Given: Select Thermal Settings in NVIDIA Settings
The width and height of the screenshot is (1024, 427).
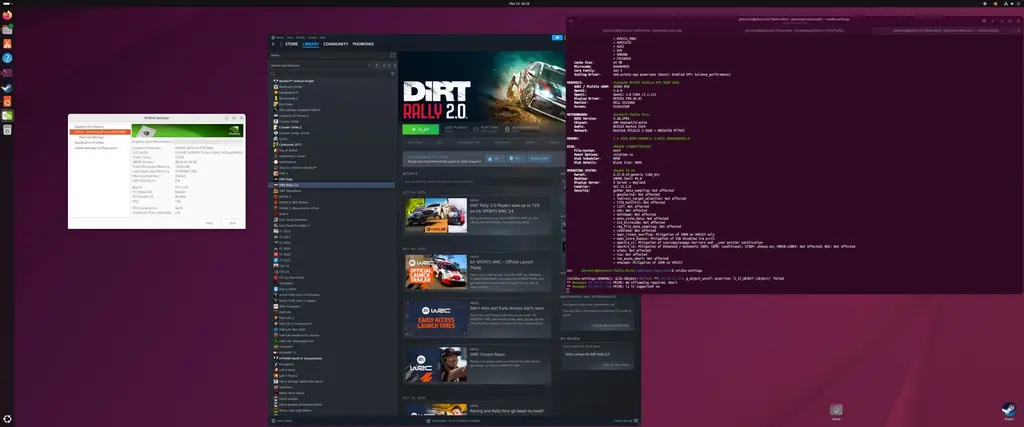Looking at the screenshot, I should click(91, 137).
